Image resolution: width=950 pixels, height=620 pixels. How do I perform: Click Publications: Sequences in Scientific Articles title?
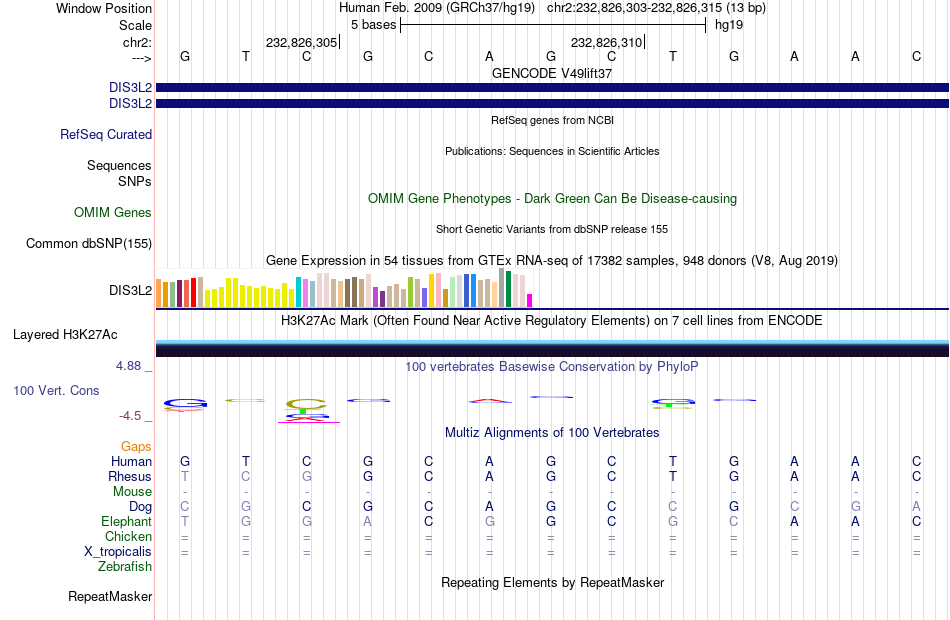tap(552, 151)
